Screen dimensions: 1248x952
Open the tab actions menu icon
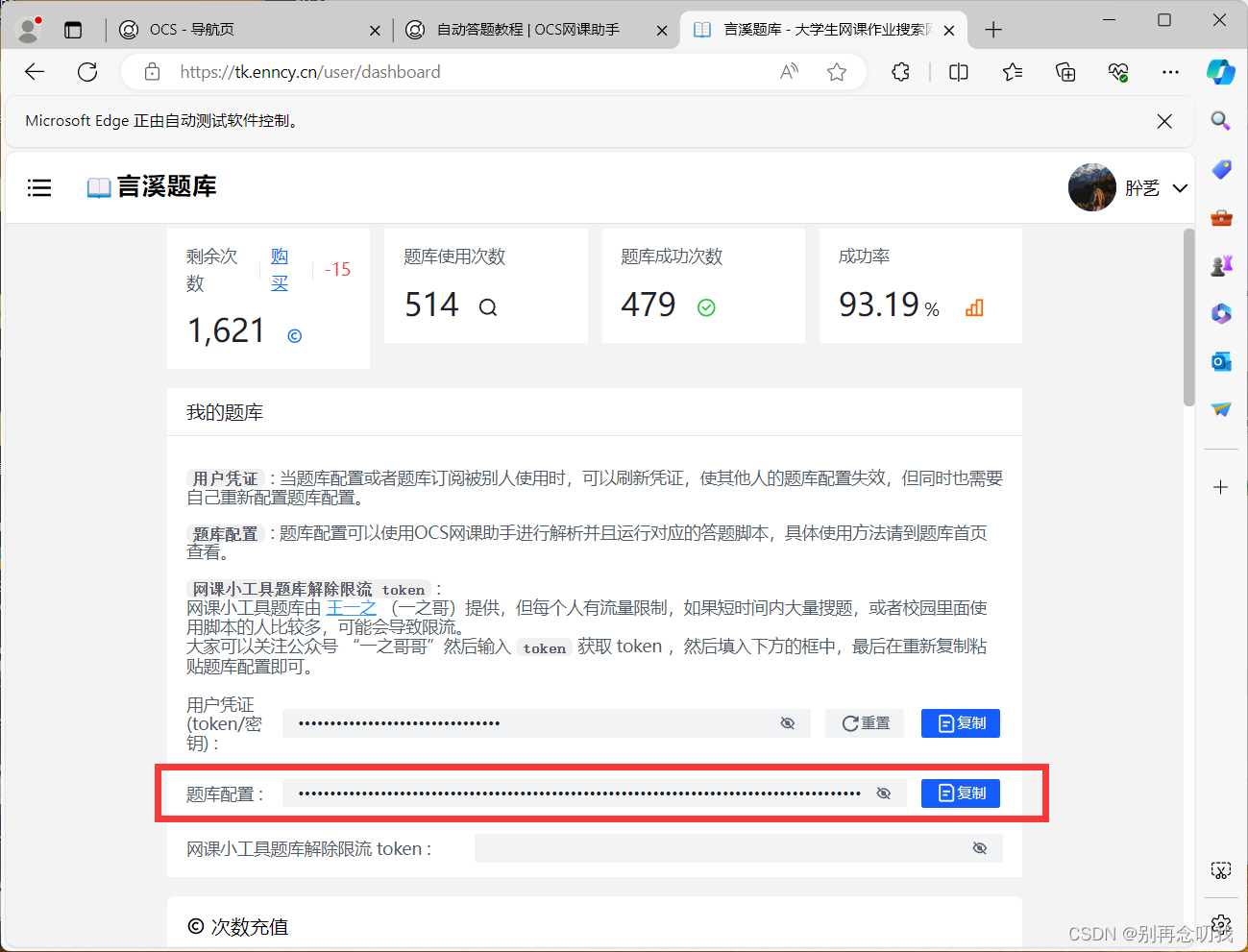[x=73, y=30]
